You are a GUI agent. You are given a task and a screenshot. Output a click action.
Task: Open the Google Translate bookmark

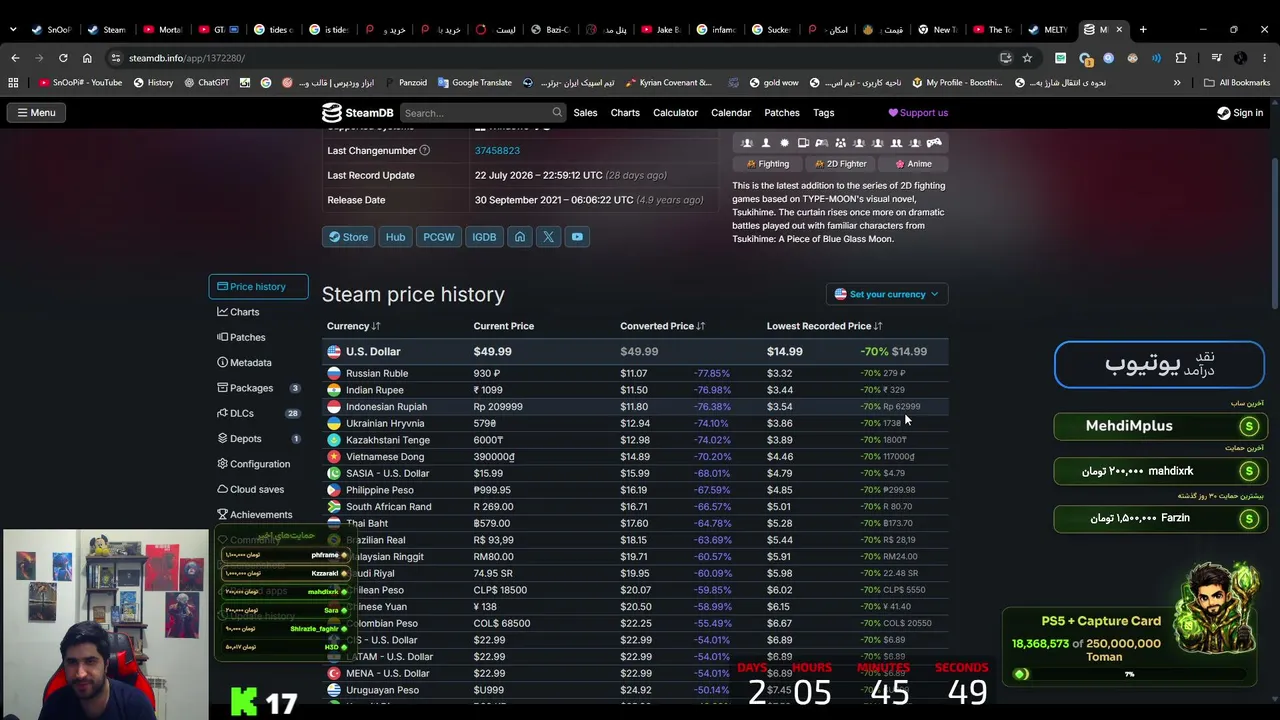(474, 83)
